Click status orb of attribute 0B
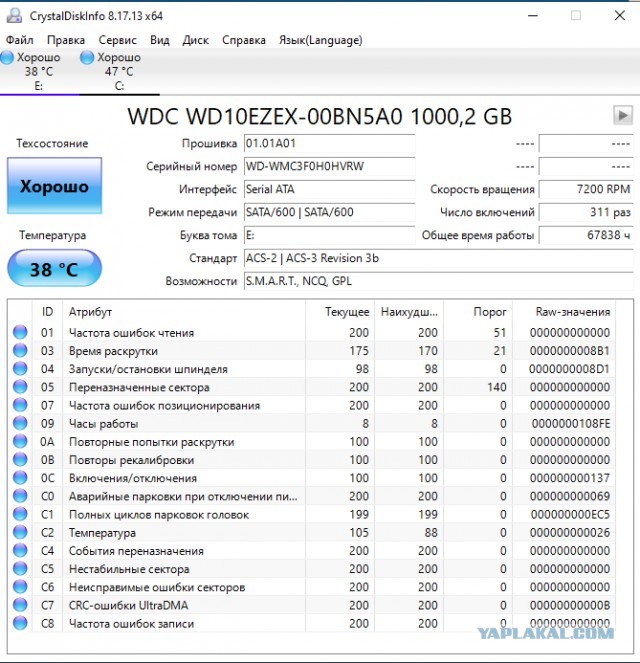This screenshot has height=663, width=640. [x=20, y=460]
